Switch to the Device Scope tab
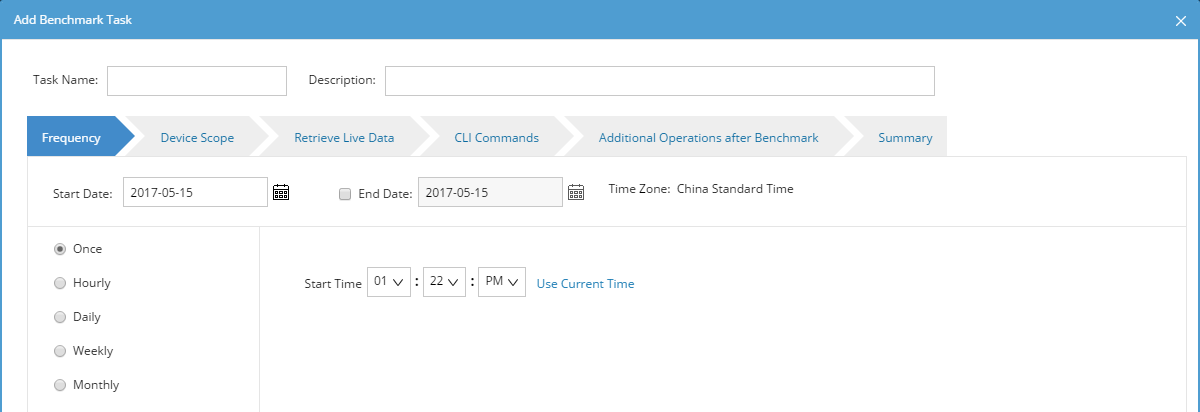 pyautogui.click(x=197, y=138)
